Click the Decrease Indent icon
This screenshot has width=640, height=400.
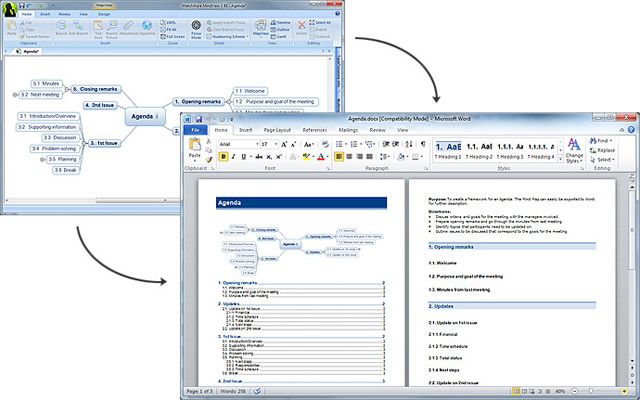(386, 144)
